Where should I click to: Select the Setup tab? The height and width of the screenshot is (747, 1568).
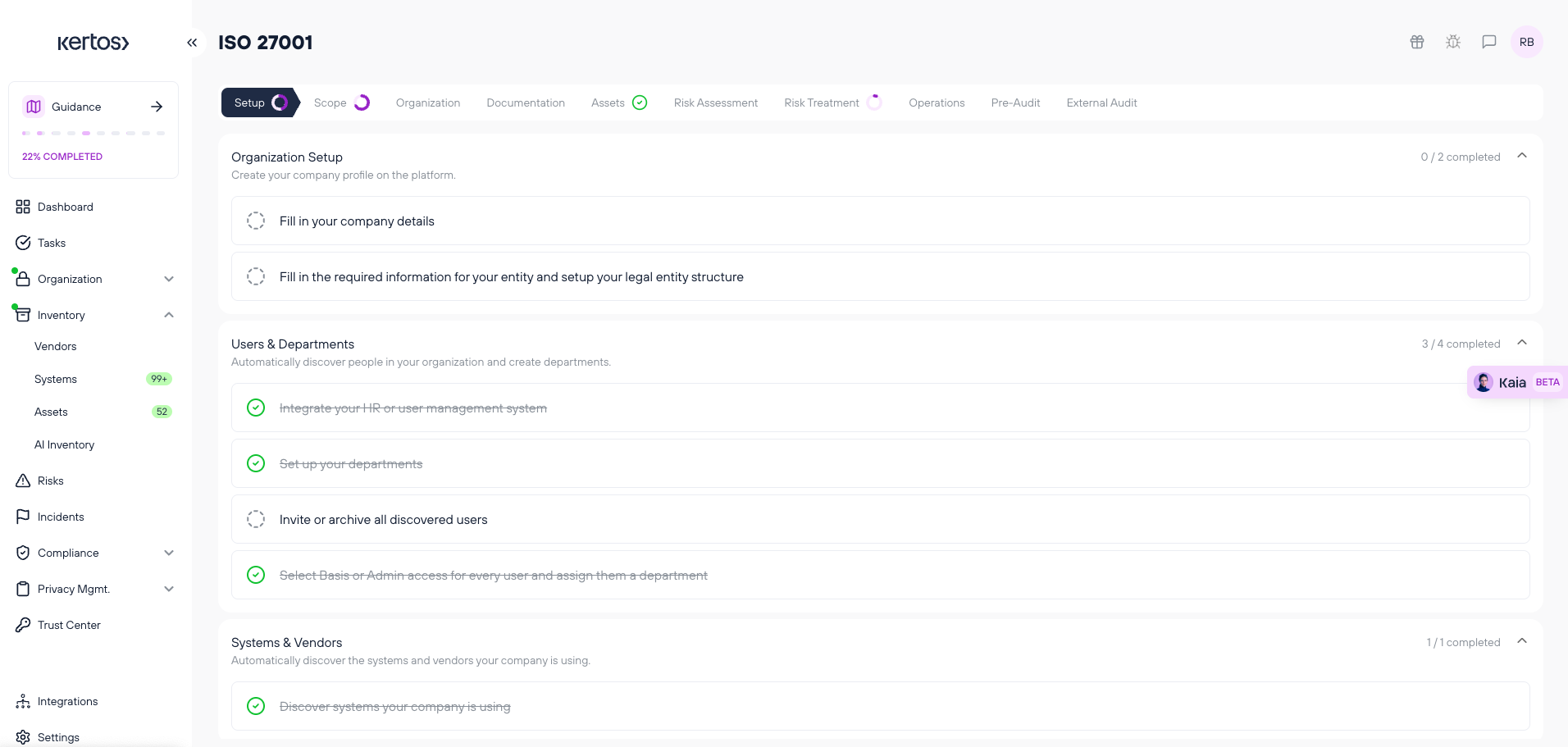click(x=261, y=102)
